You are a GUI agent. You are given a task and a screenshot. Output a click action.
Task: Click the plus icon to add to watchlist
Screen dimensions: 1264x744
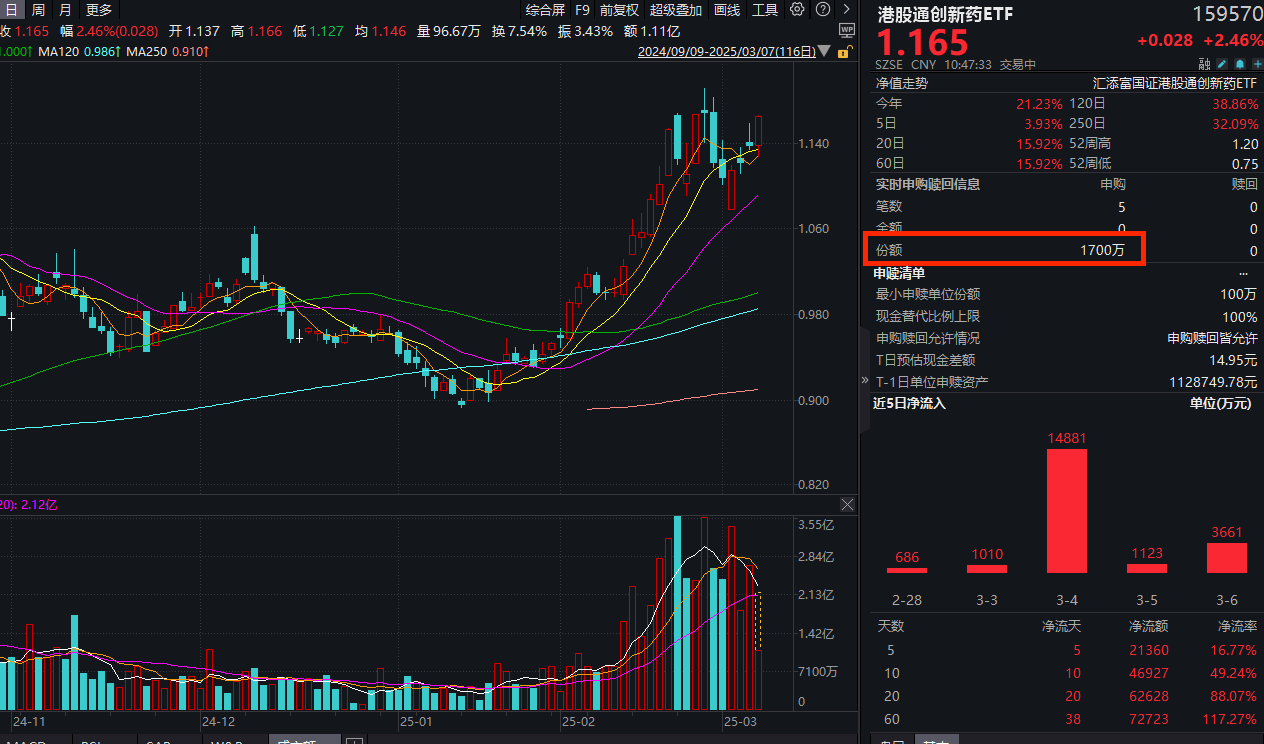click(1255, 62)
